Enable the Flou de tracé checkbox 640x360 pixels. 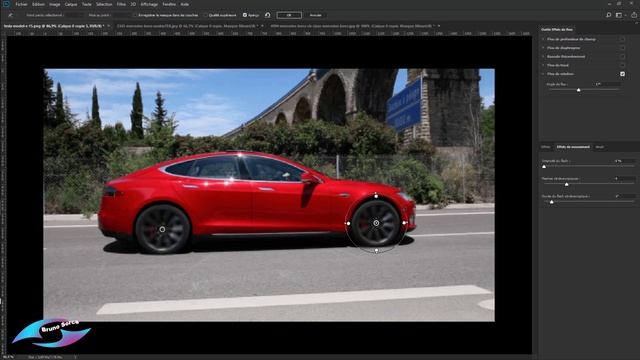[622, 65]
